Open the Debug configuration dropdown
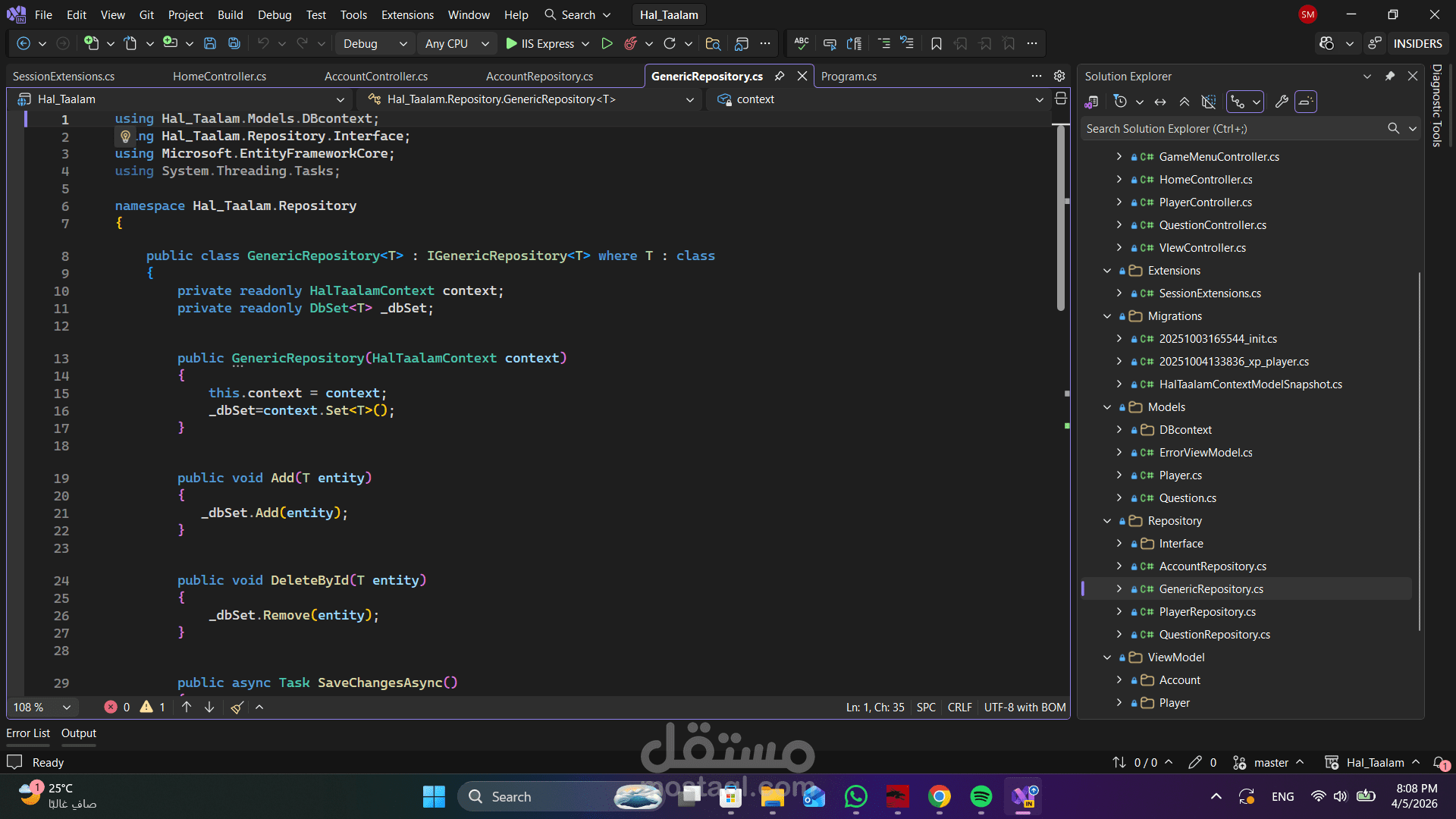1456x819 pixels. point(375,44)
